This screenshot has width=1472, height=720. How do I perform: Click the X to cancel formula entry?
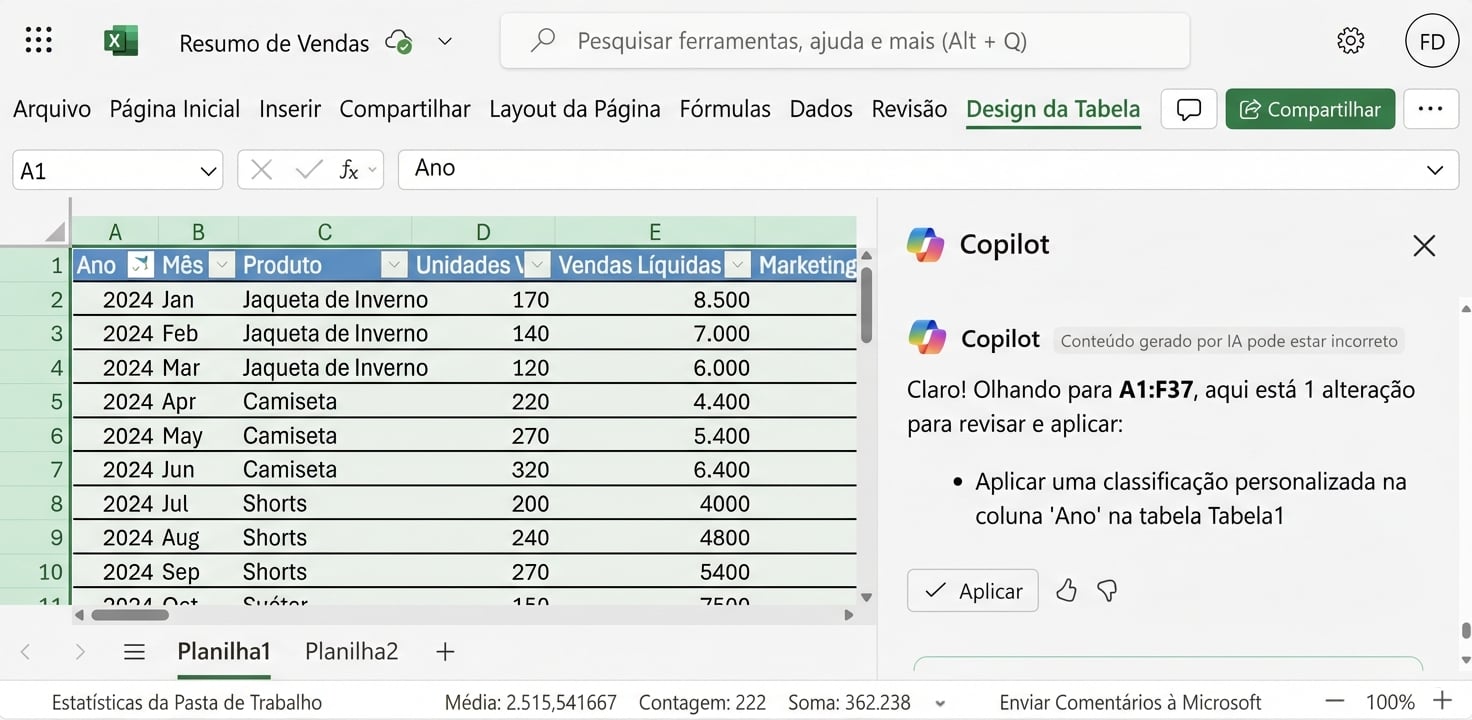coord(260,169)
